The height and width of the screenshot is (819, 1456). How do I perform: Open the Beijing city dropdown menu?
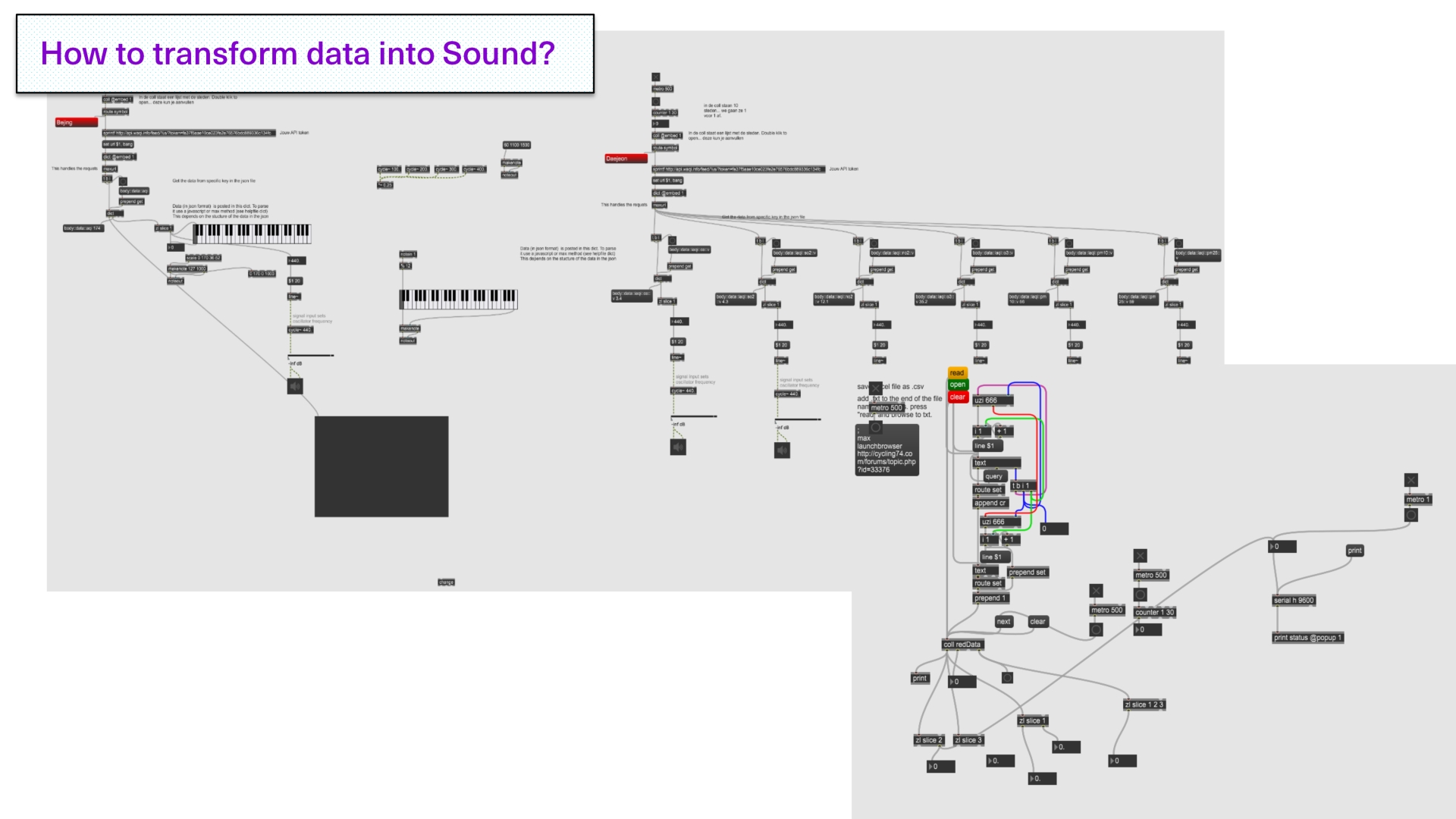point(77,122)
